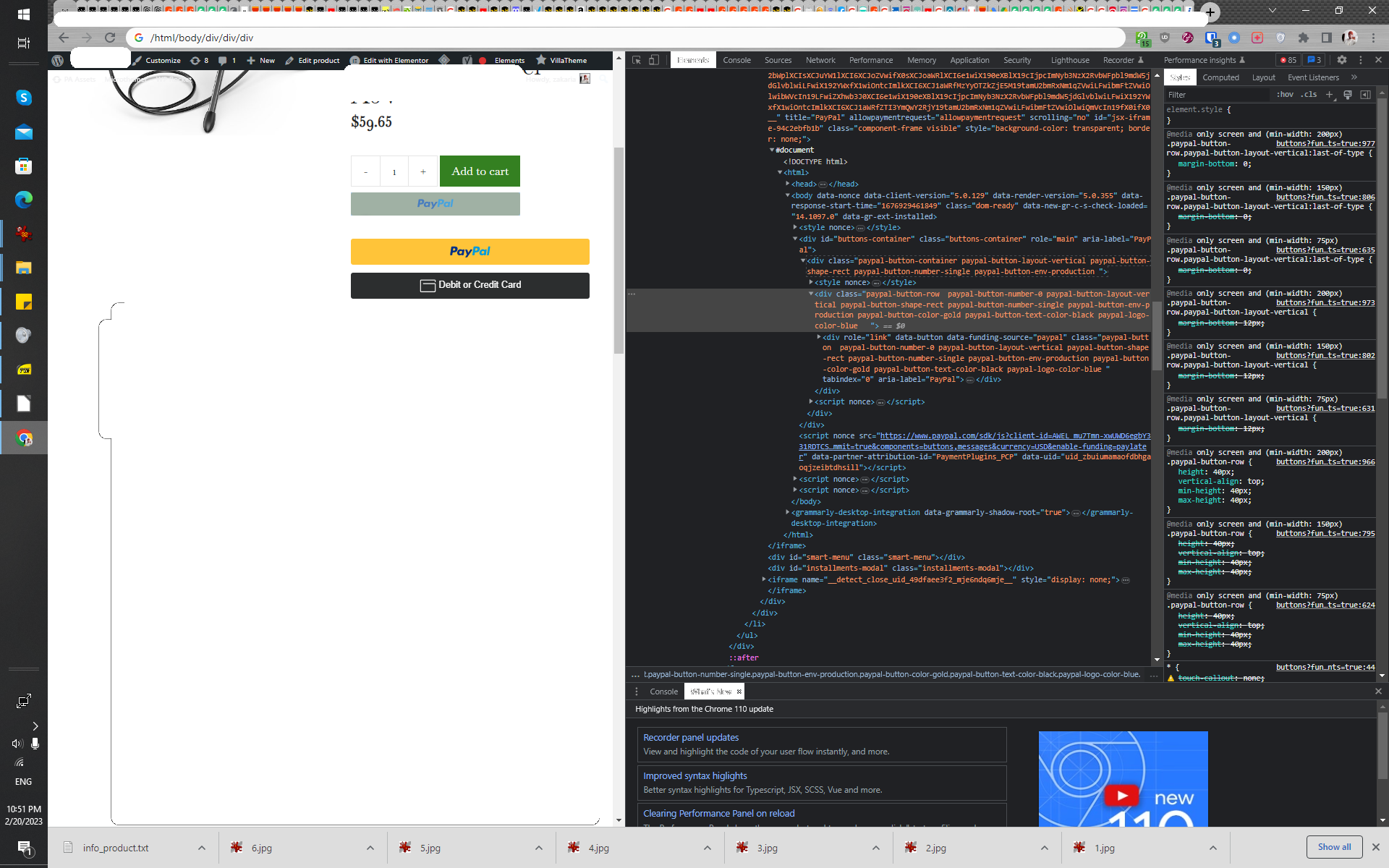Open the DevTools customize three-dot menu
This screenshot has width=1389, height=868.
point(1360,60)
